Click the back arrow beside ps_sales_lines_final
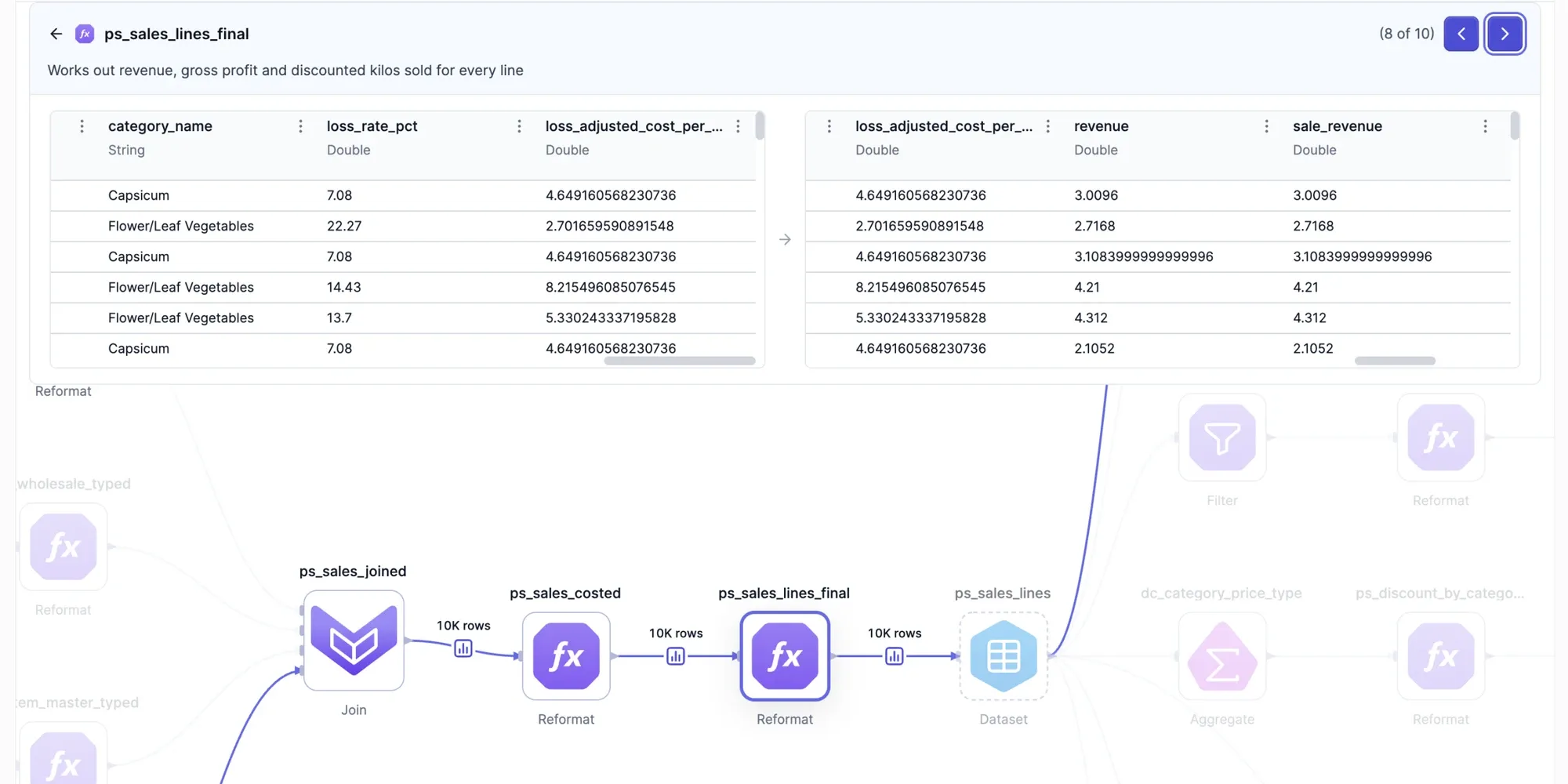Image resolution: width=1568 pixels, height=784 pixels. pos(56,34)
